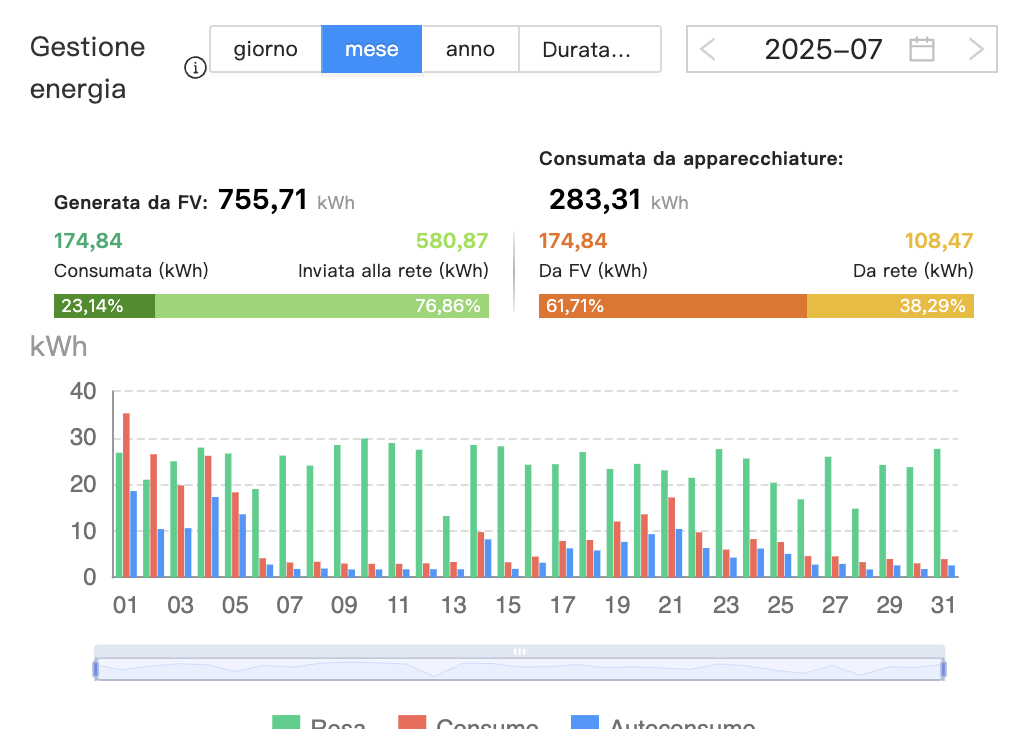
Task: Click the orange 61,71% bar segment
Action: (672, 306)
